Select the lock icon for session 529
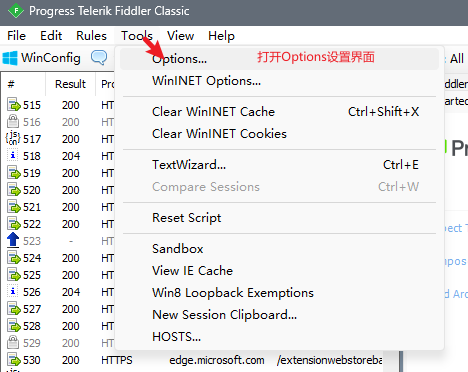Image resolution: width=468 pixels, height=372 pixels. (x=13, y=342)
